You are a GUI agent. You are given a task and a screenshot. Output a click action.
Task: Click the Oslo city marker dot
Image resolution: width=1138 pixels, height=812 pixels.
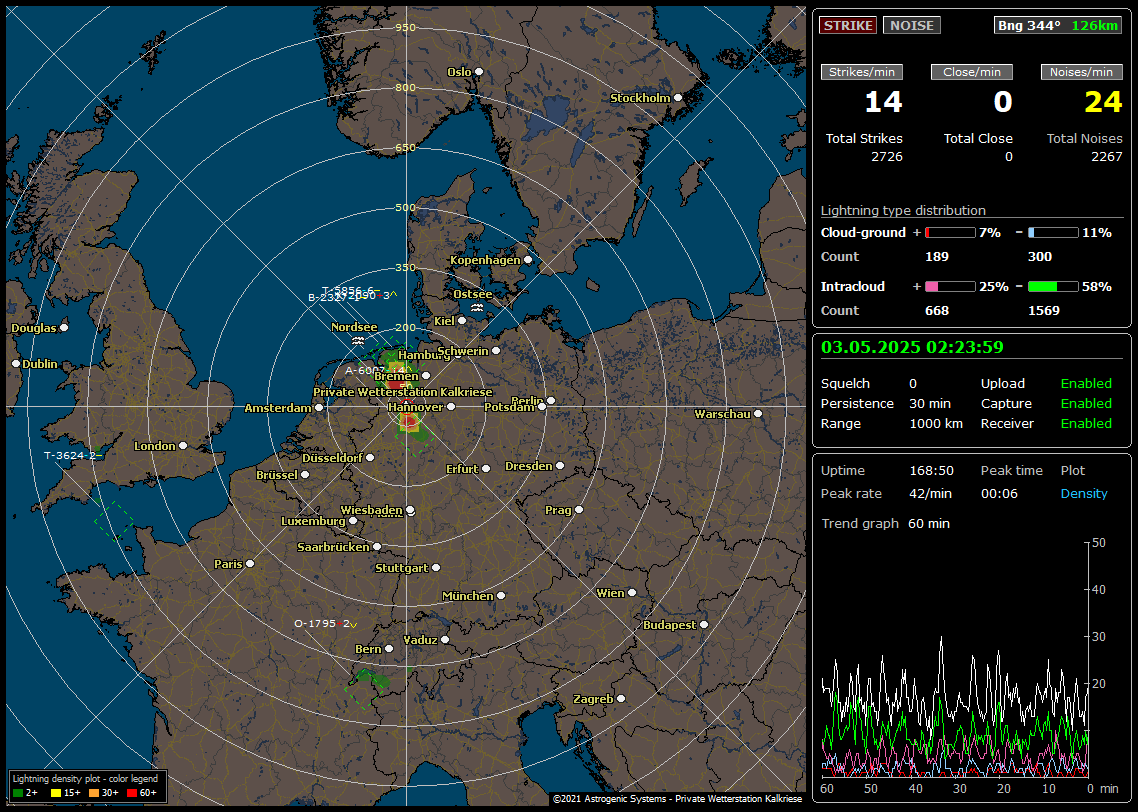coord(478,72)
